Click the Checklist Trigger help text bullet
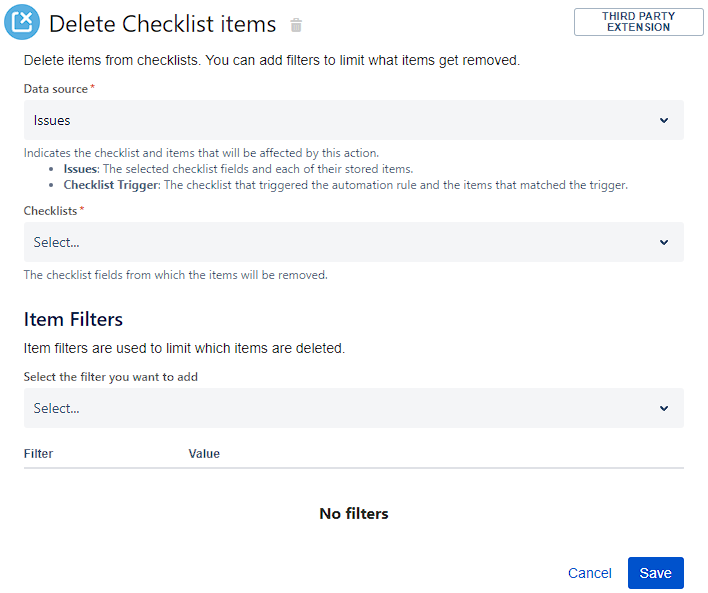The height and width of the screenshot is (593, 708). [345, 185]
